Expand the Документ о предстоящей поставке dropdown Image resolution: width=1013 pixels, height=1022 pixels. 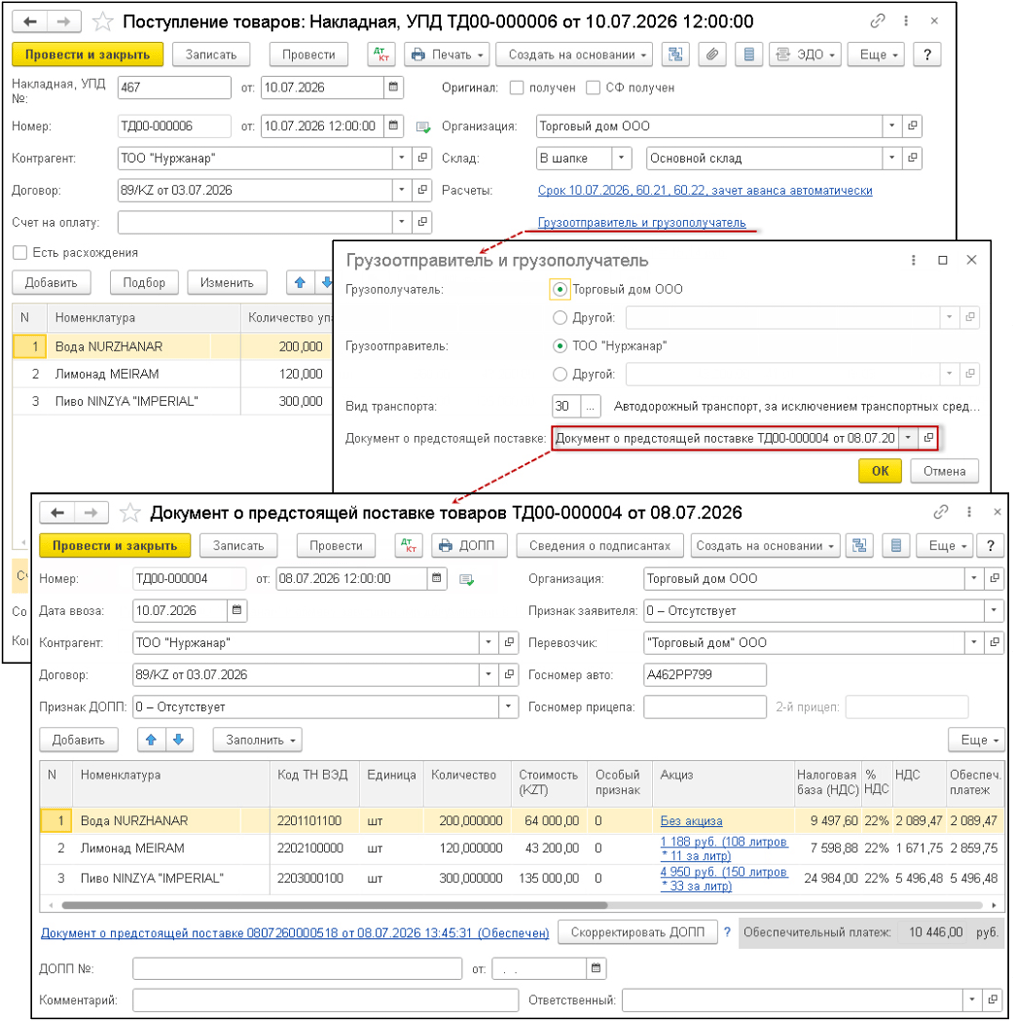pyautogui.click(x=908, y=438)
